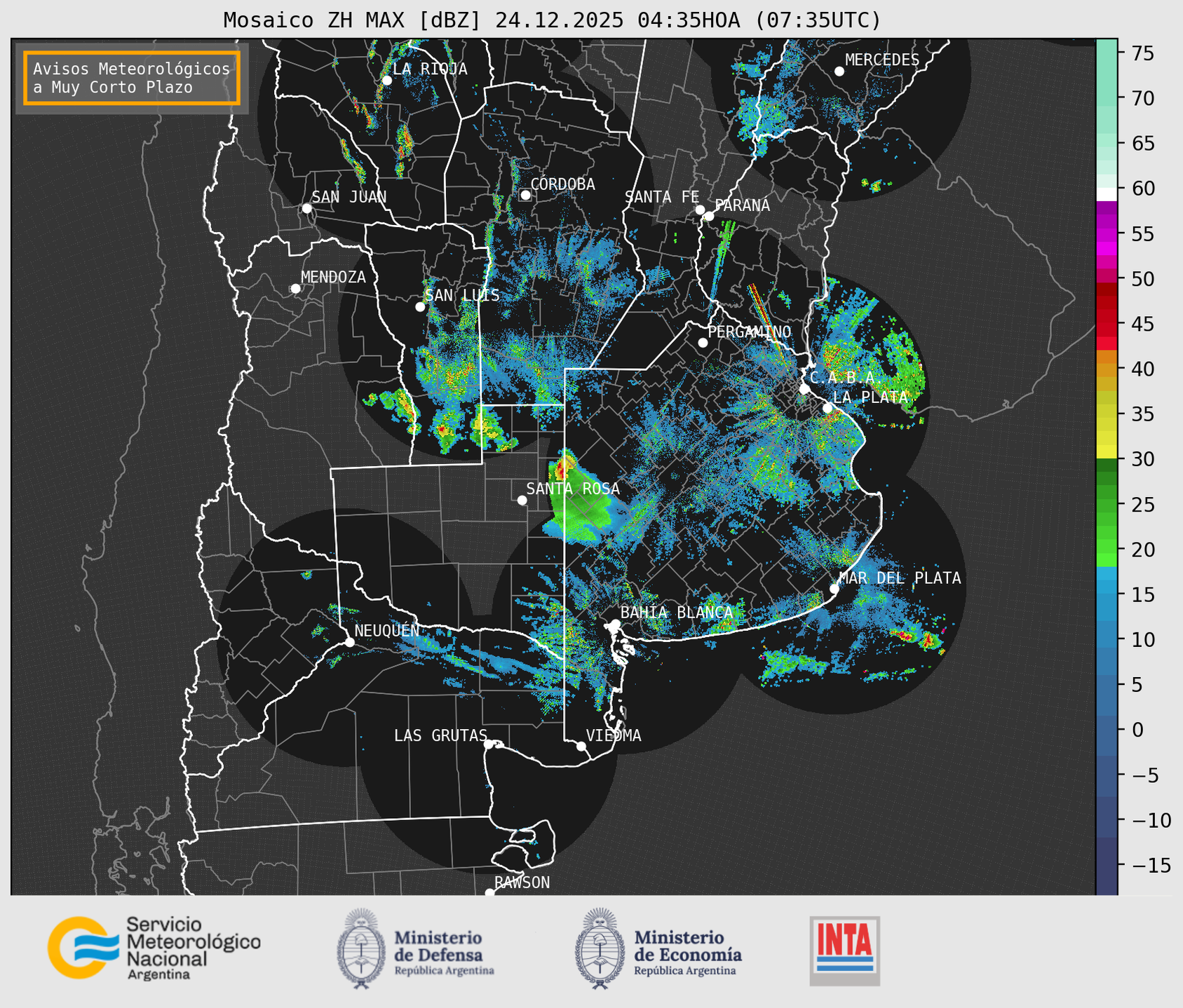Image resolution: width=1183 pixels, height=1008 pixels.
Task: Click the Rawson city marker dot
Action: click(489, 892)
